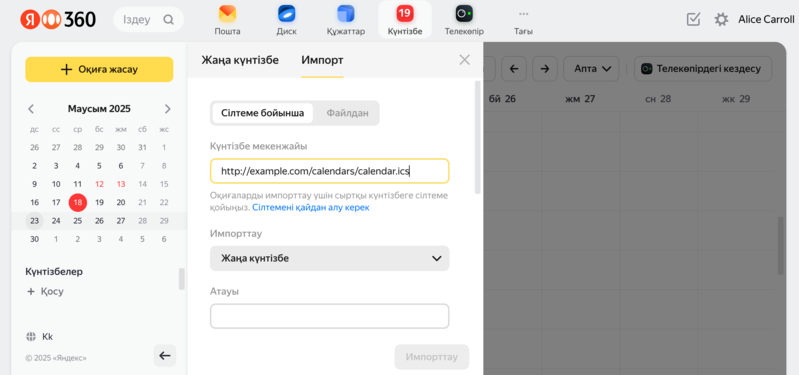This screenshot has width=799, height=375.
Task: Open the Диск cloud storage icon
Action: pos(286,14)
